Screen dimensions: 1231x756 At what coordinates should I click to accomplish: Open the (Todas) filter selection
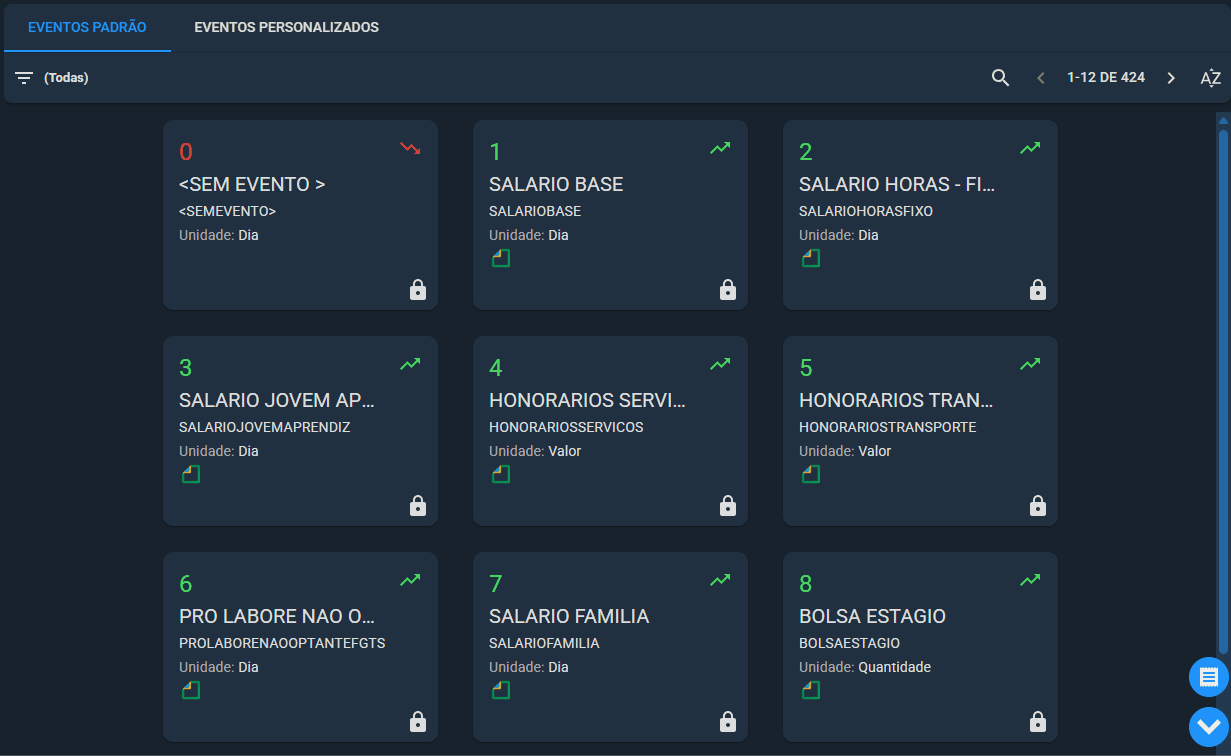[66, 78]
